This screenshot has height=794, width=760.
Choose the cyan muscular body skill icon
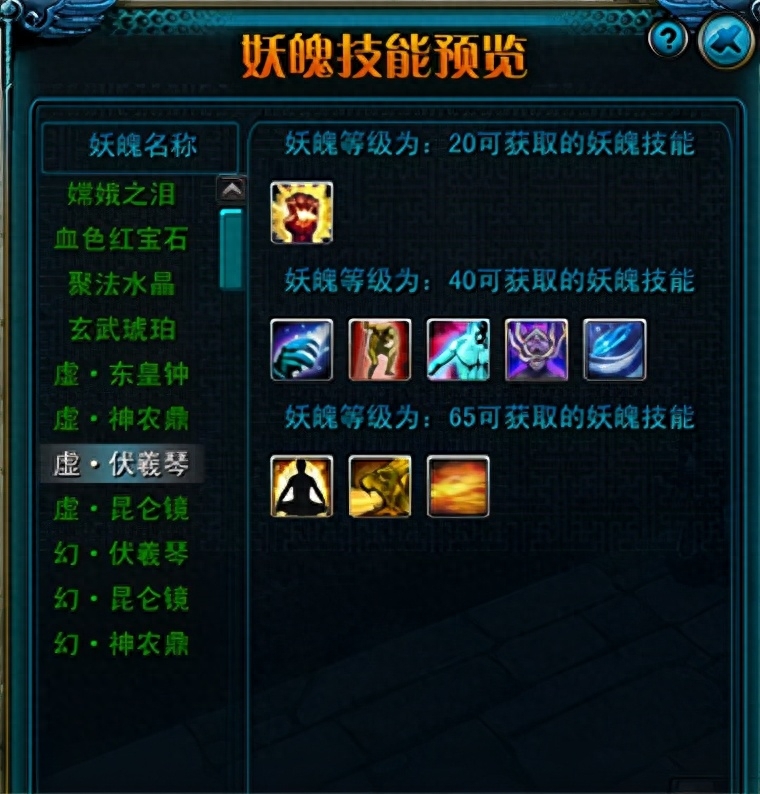click(x=458, y=349)
